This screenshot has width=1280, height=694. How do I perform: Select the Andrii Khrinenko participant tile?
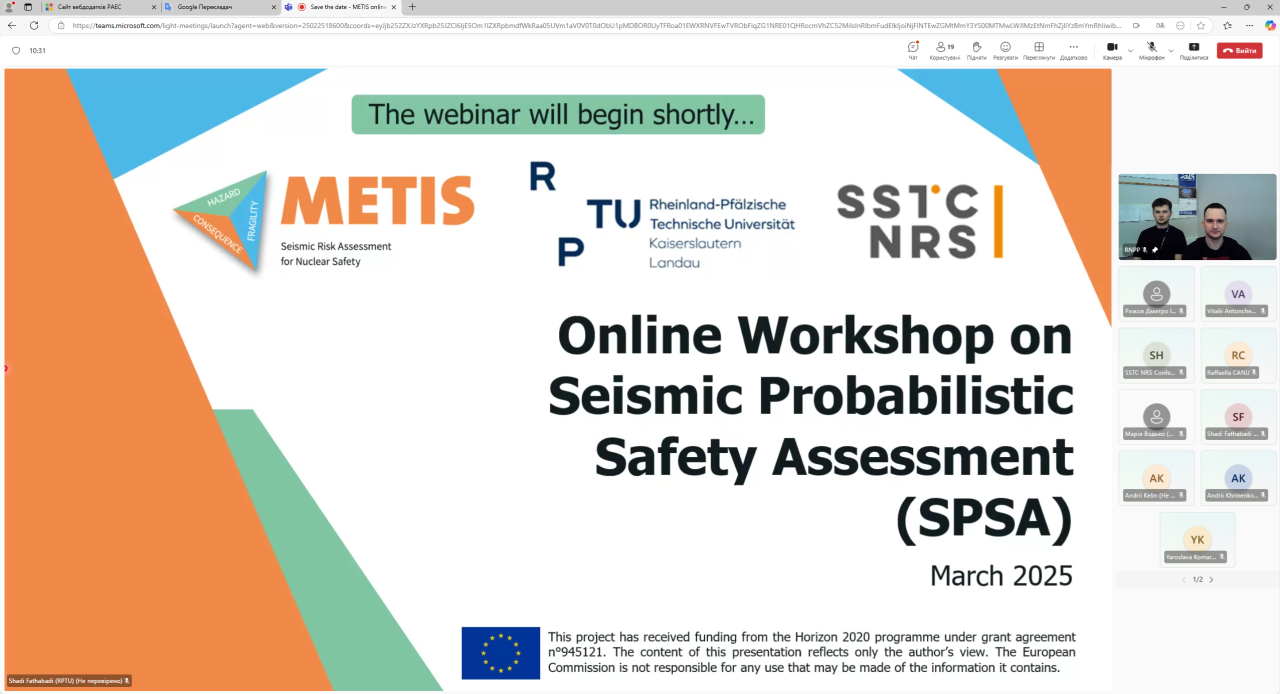(1238, 478)
